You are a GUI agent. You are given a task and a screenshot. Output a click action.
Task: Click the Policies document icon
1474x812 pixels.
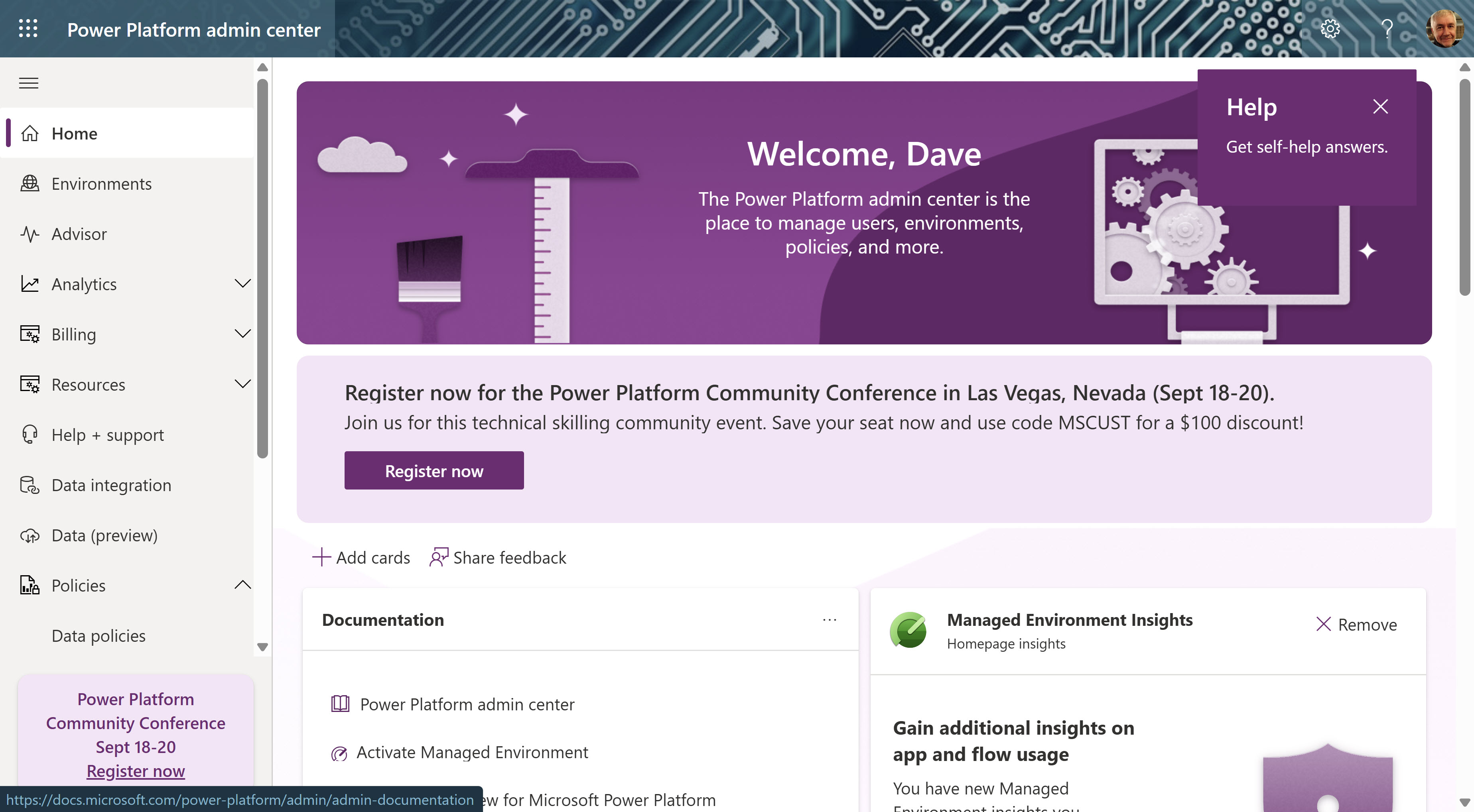(x=30, y=586)
